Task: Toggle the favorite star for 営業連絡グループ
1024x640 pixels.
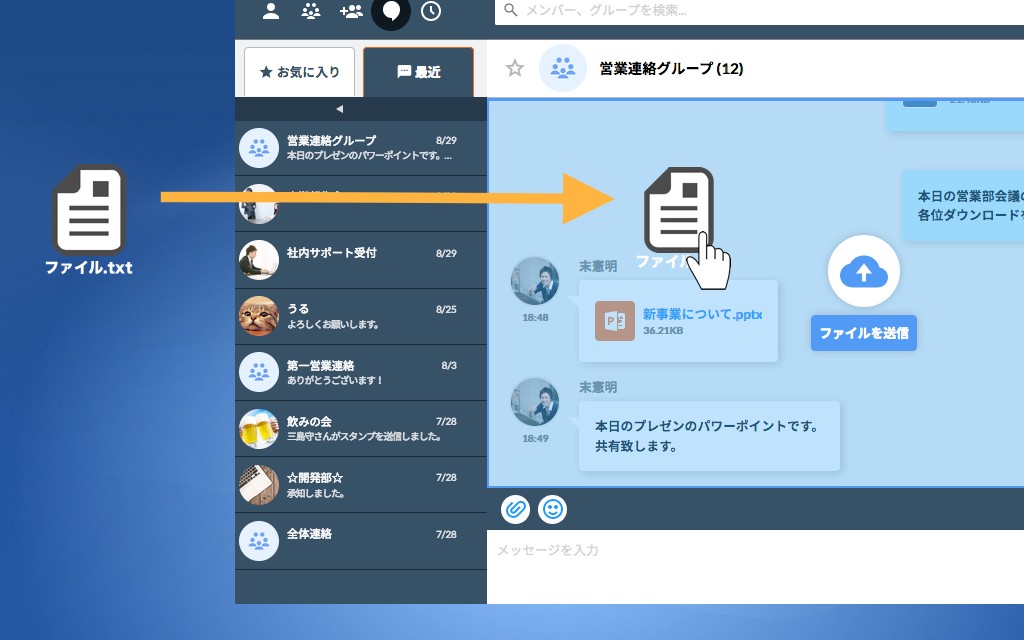Action: [515, 68]
